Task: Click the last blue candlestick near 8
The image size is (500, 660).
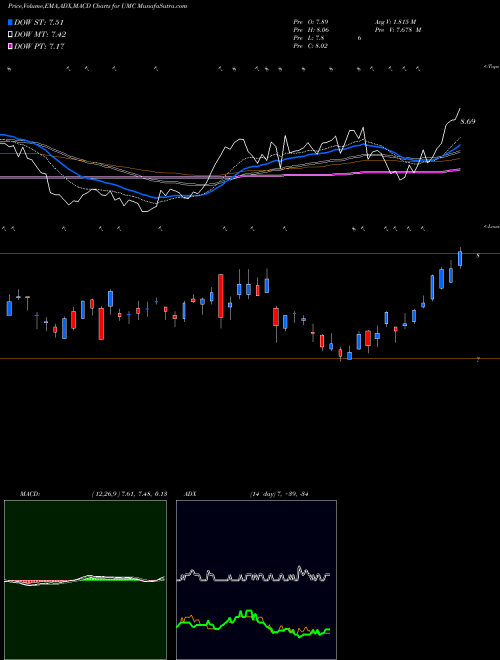Action: (x=460, y=258)
